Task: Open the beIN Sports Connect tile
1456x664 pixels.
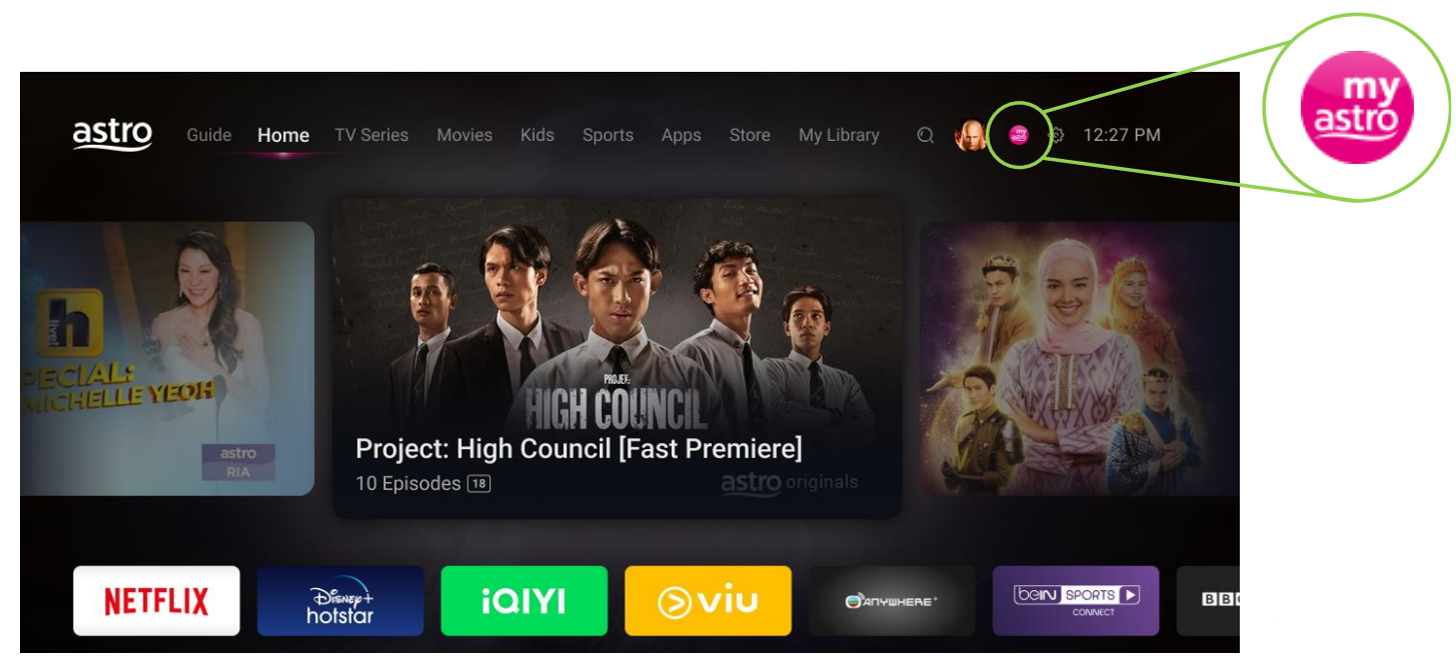Action: [x=1076, y=601]
